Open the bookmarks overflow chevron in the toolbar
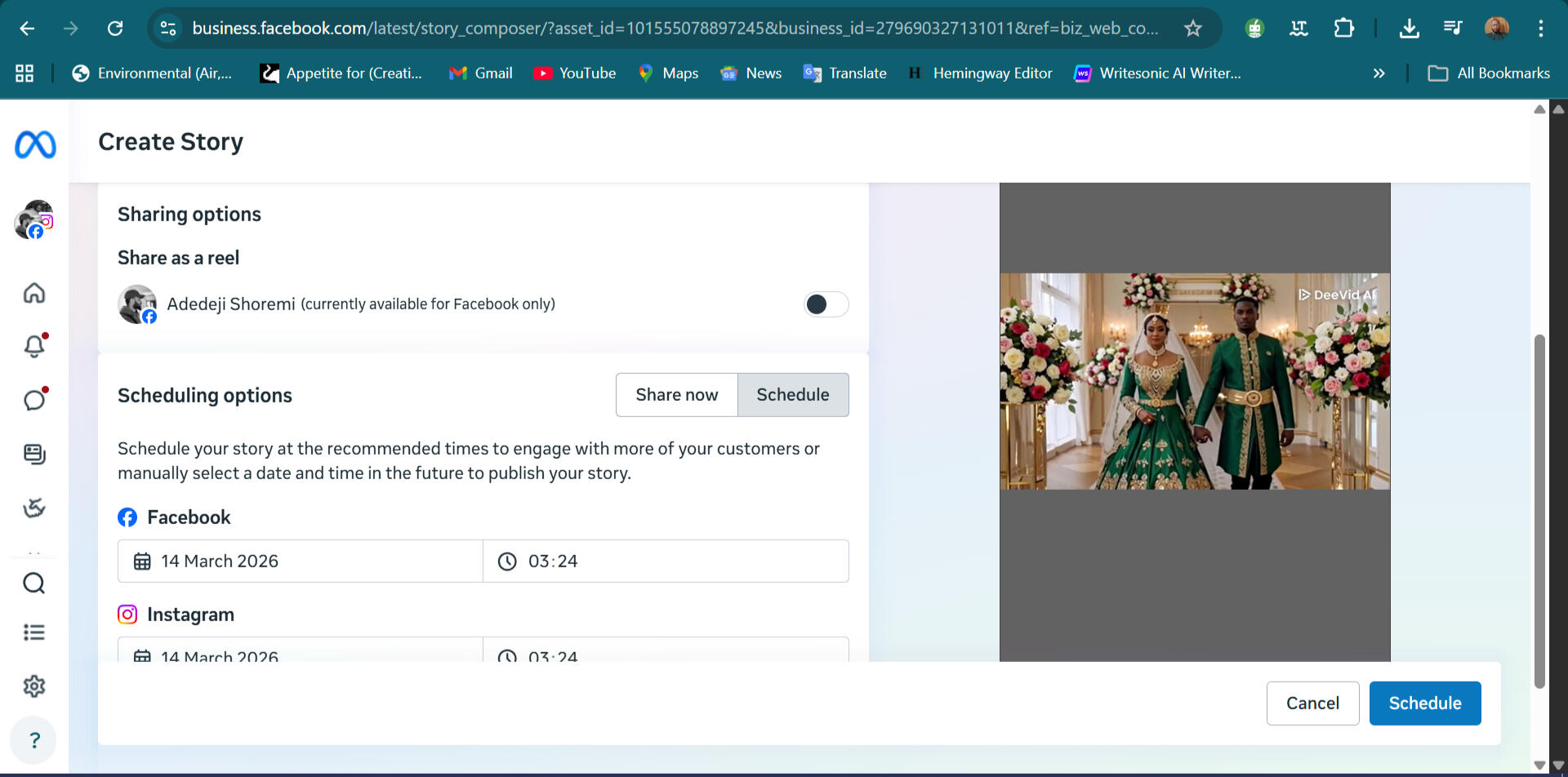The height and width of the screenshot is (777, 1568). click(x=1379, y=73)
